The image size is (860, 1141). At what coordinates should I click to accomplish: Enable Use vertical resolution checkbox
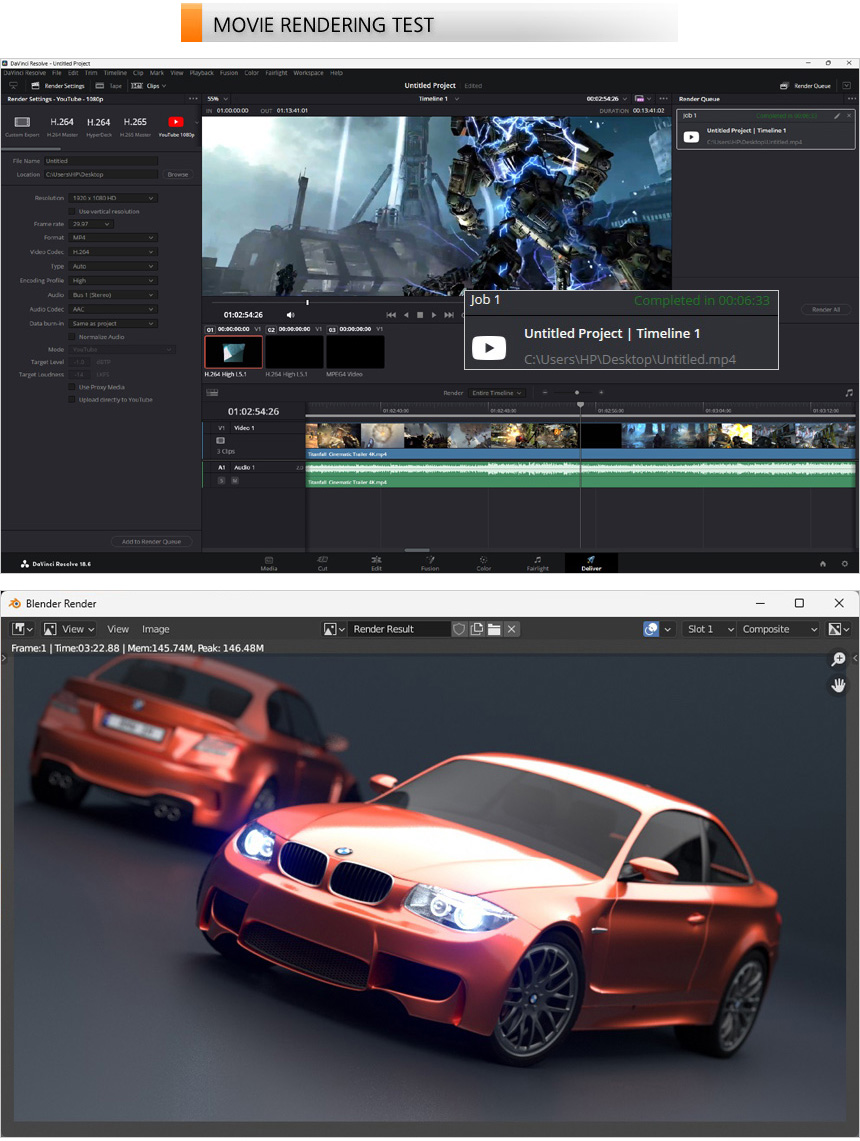[x=72, y=211]
